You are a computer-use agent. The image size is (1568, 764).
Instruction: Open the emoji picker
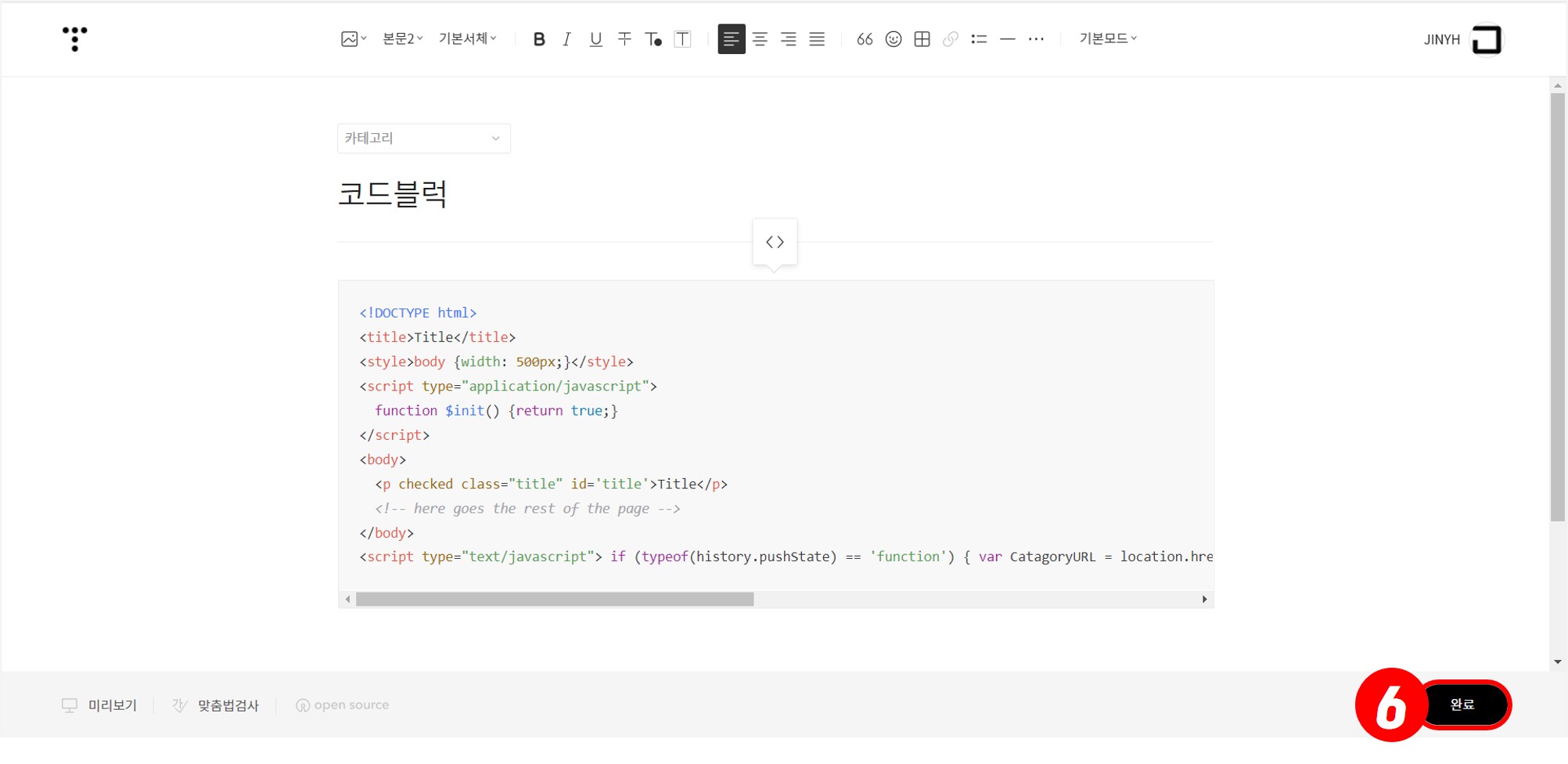pos(894,39)
